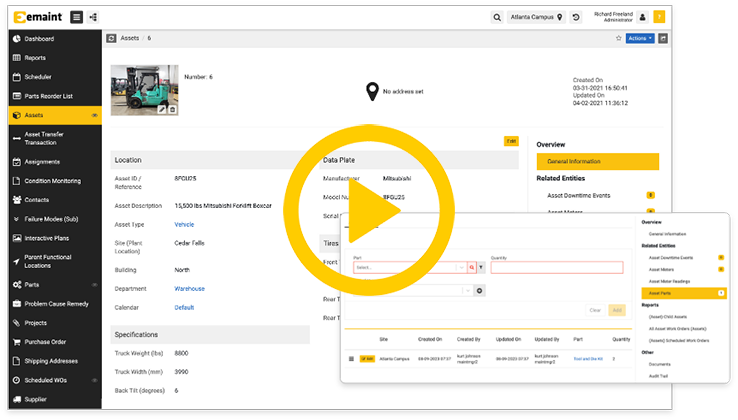The image size is (738, 420).
Task: Open the Warehouse department link
Action: (190, 289)
